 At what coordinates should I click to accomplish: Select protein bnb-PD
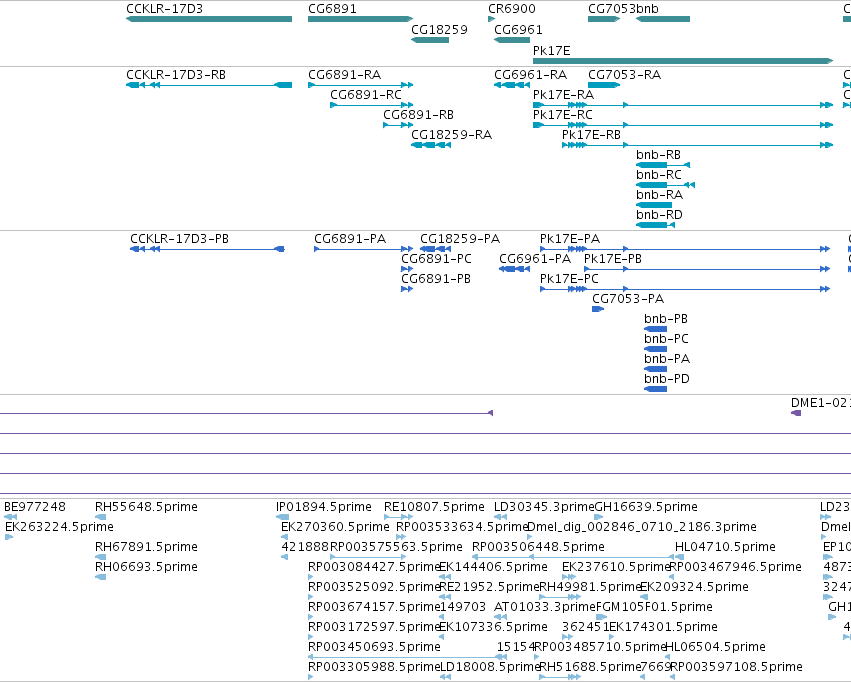point(656,390)
